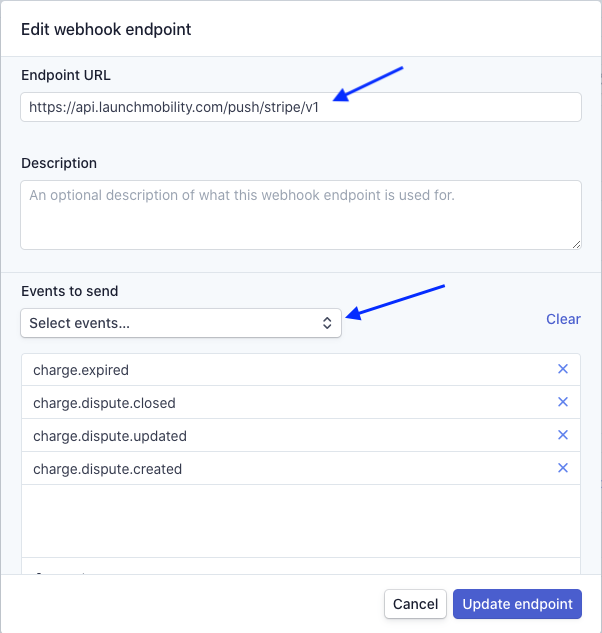Select the charge.expired event row
602x633 pixels.
(301, 370)
